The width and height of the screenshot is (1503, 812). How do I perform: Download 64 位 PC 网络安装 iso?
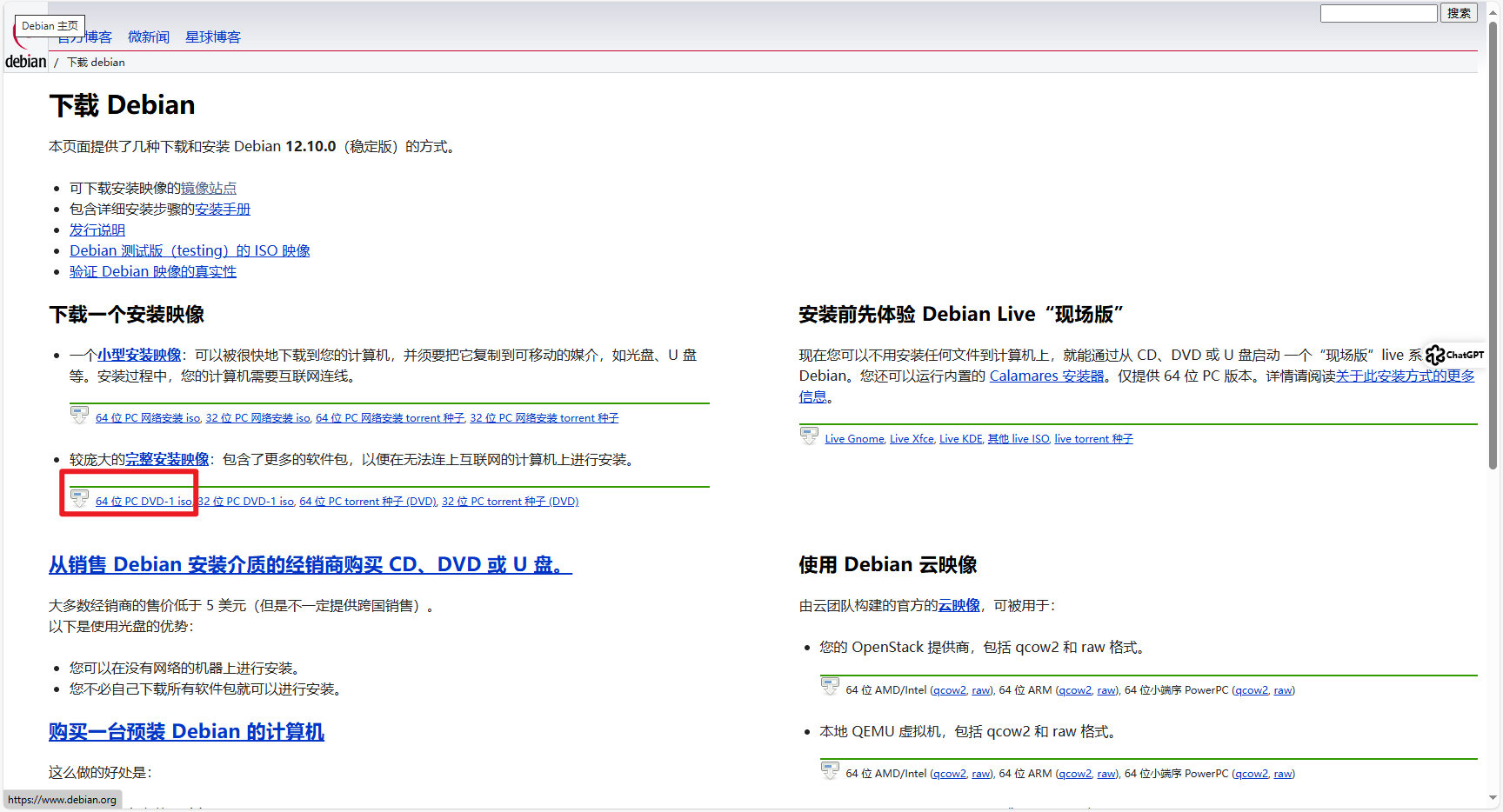pyautogui.click(x=148, y=418)
